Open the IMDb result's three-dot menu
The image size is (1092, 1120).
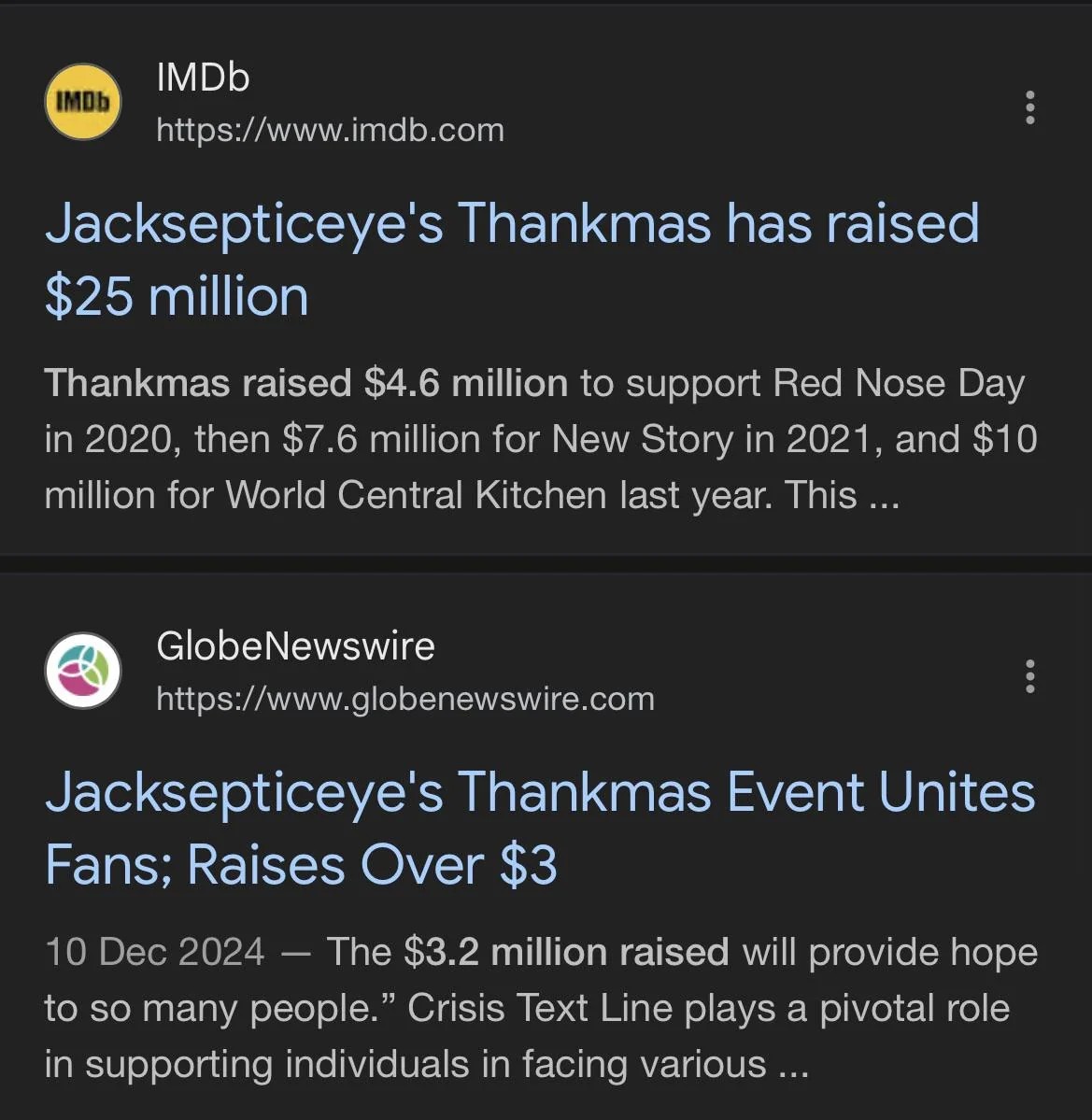click(1029, 107)
